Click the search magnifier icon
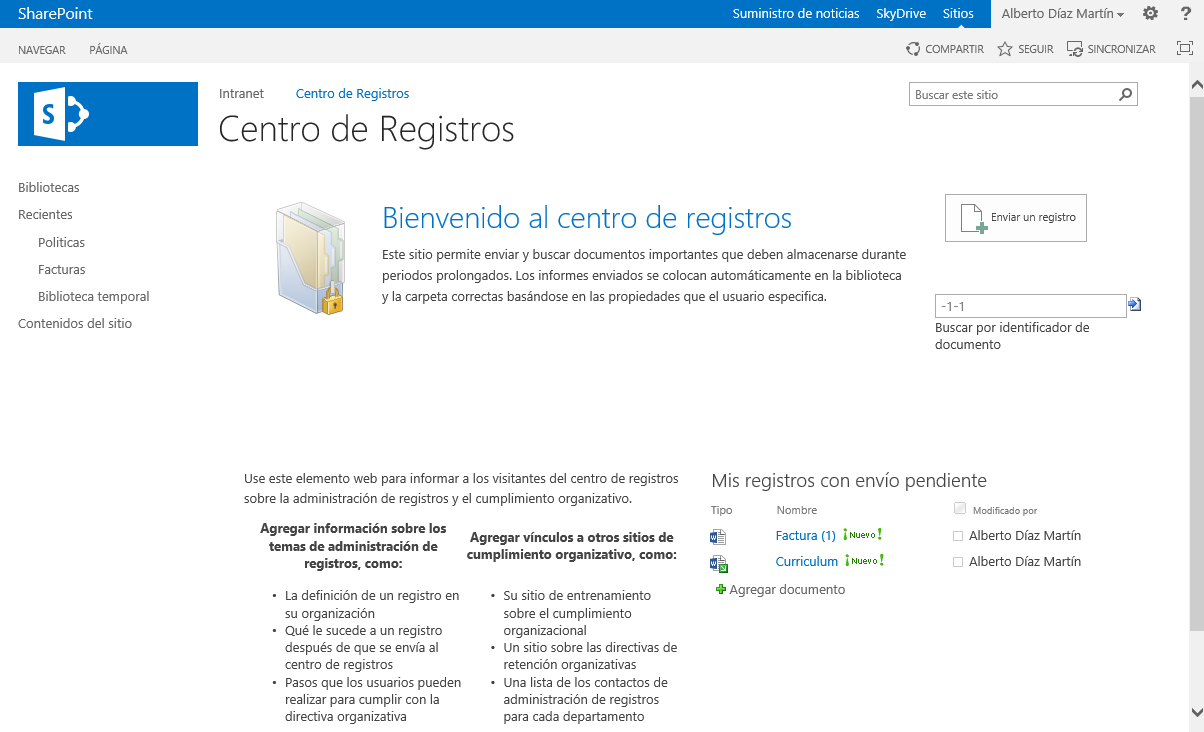This screenshot has width=1204, height=732. (x=1126, y=95)
